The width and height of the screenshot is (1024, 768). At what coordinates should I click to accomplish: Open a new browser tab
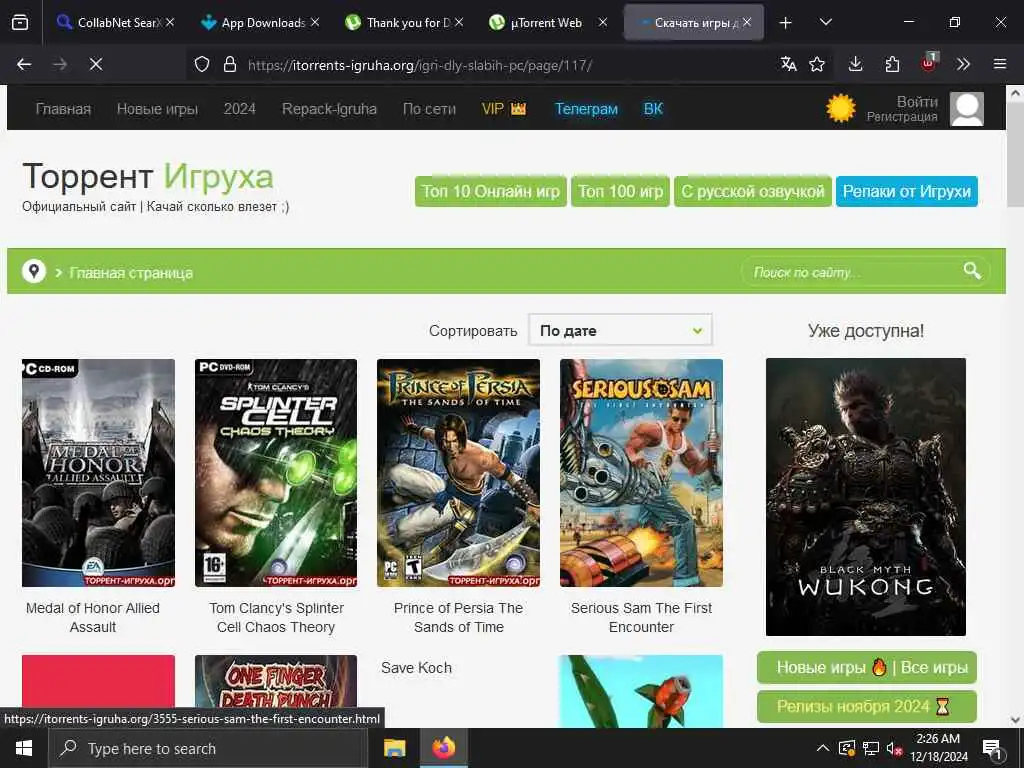pyautogui.click(x=786, y=23)
